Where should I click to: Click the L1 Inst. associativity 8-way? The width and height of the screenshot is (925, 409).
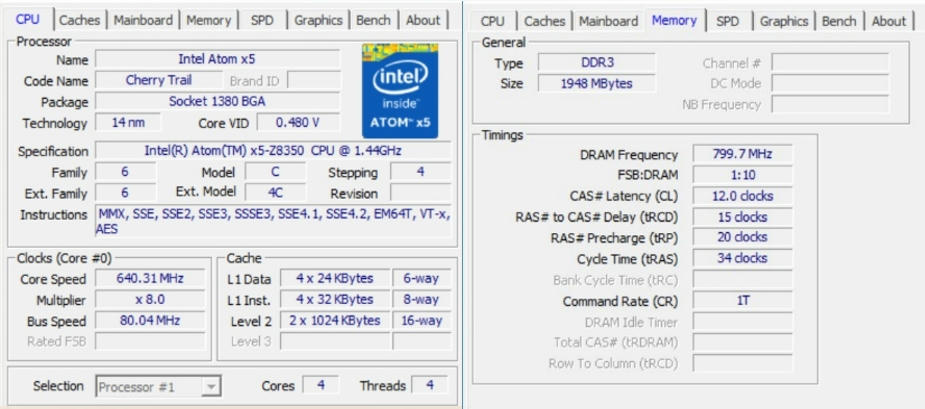coord(422,299)
